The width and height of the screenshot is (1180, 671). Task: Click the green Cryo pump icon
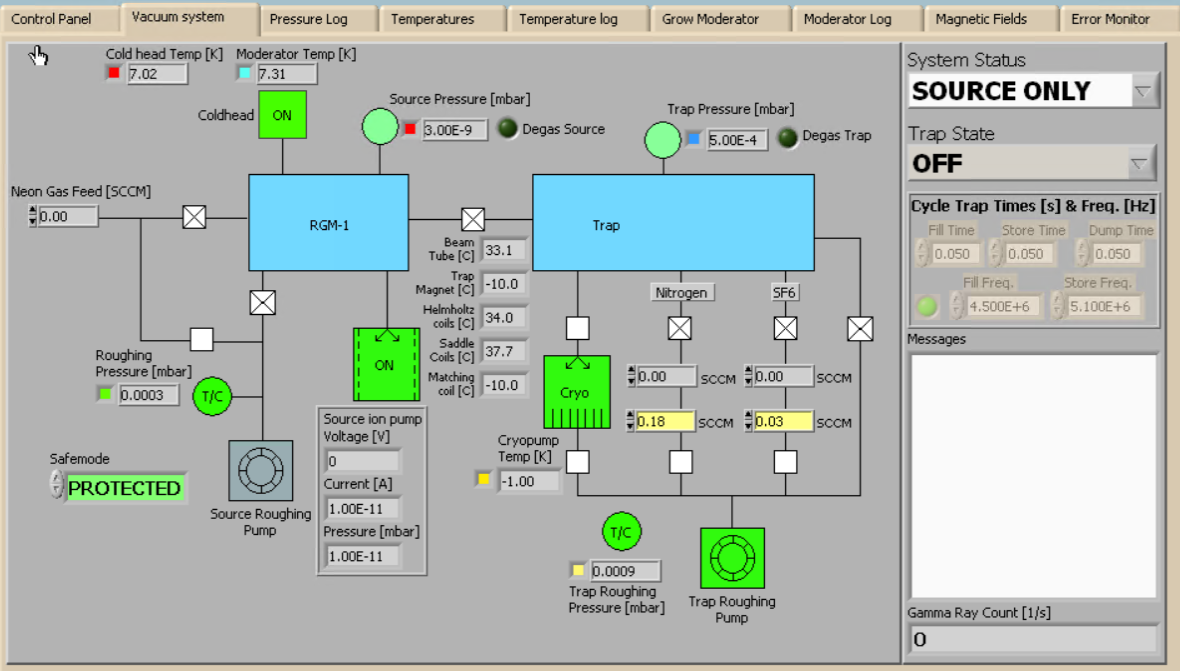click(575, 392)
